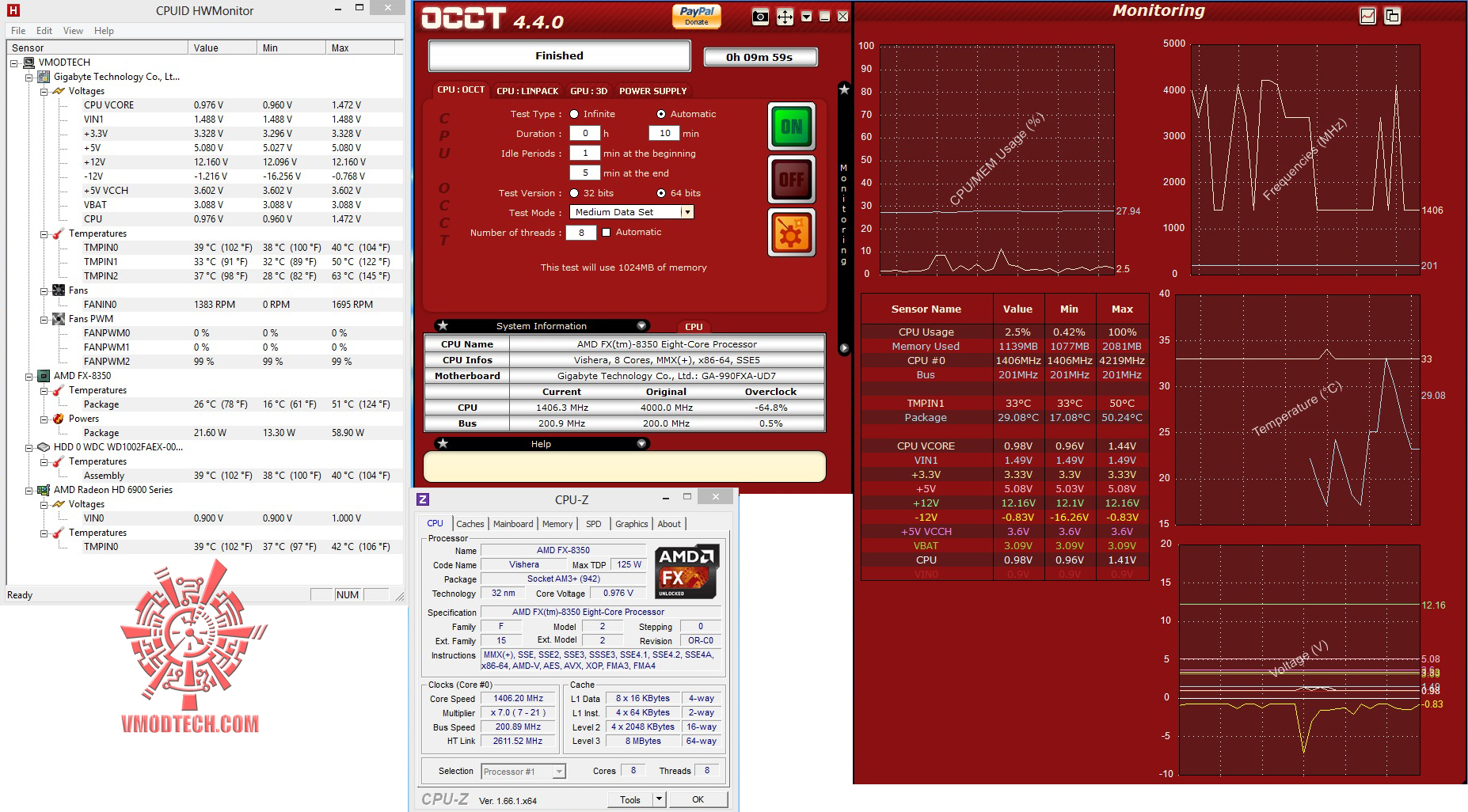1468x812 pixels.
Task: Collapse the System Information section arrow
Action: (x=641, y=325)
